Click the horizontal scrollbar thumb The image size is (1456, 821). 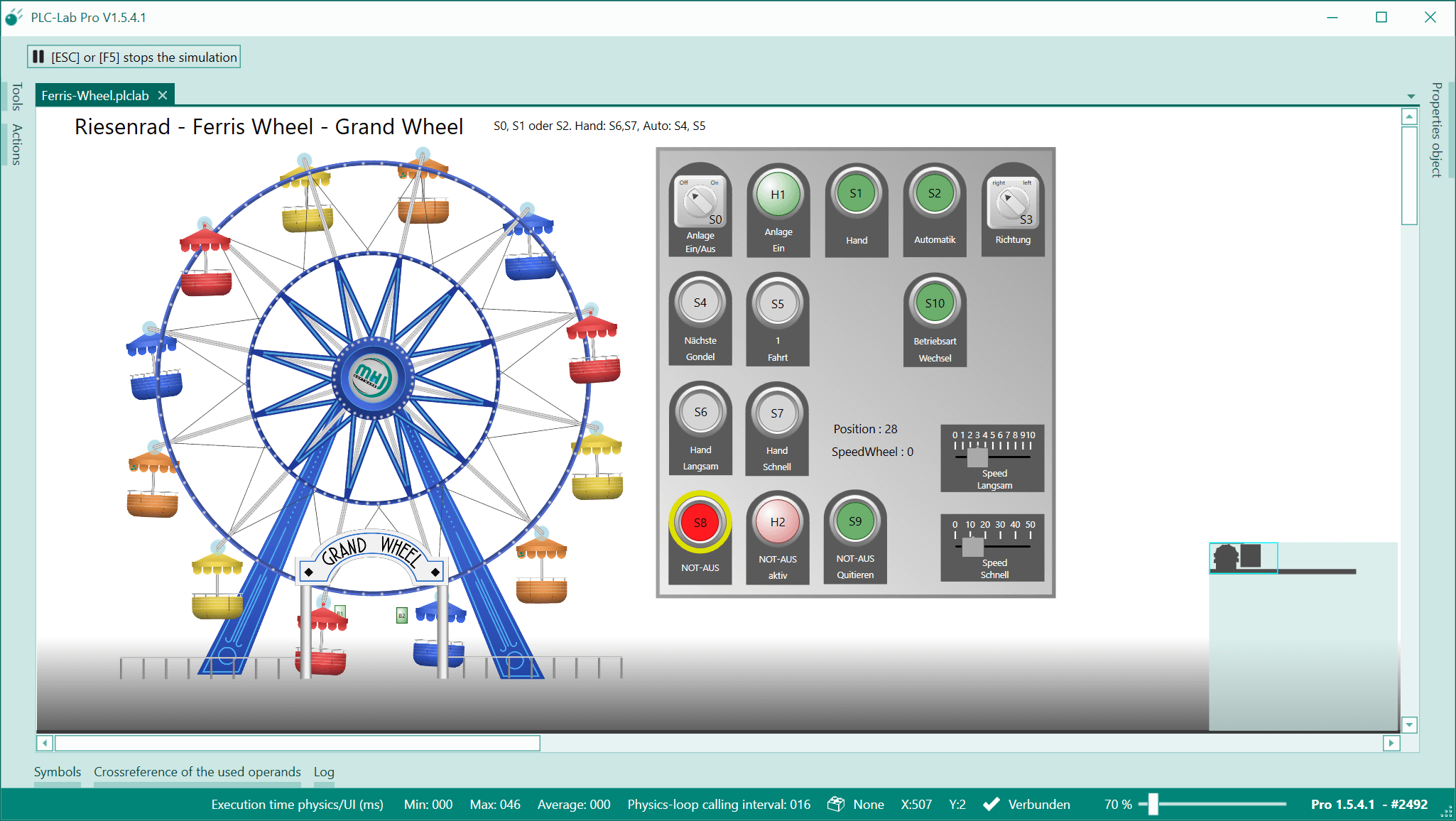(298, 743)
